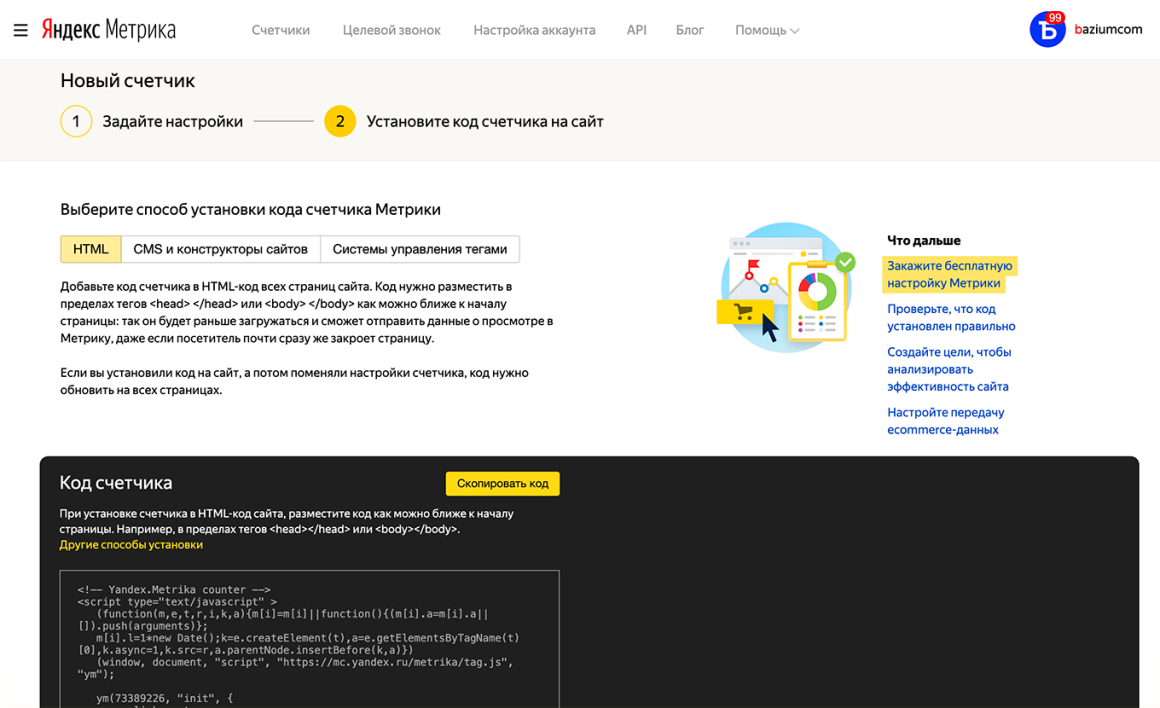Click the ym(73389226, "init" code line
This screenshot has height=708, width=1160.
[x=164, y=698]
